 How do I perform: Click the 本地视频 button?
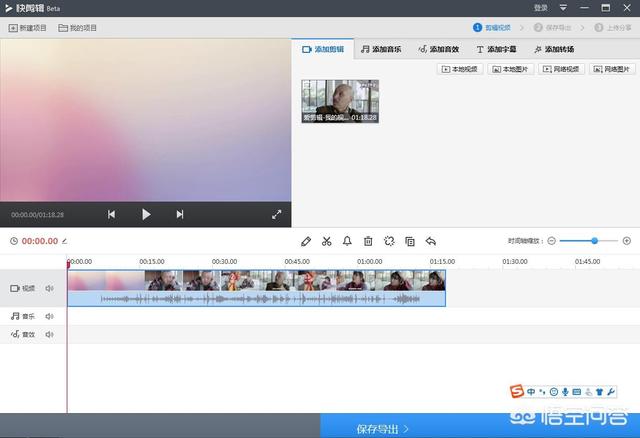(x=460, y=69)
